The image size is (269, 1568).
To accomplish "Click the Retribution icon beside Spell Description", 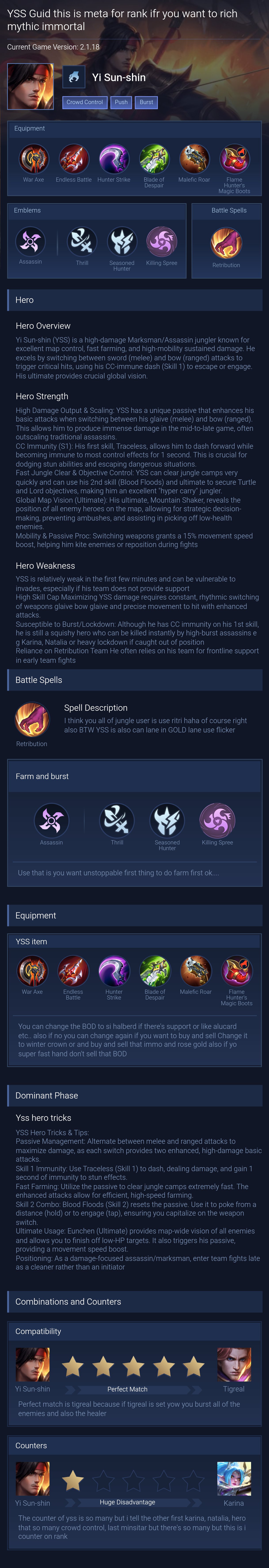I will pyautogui.click(x=32, y=719).
